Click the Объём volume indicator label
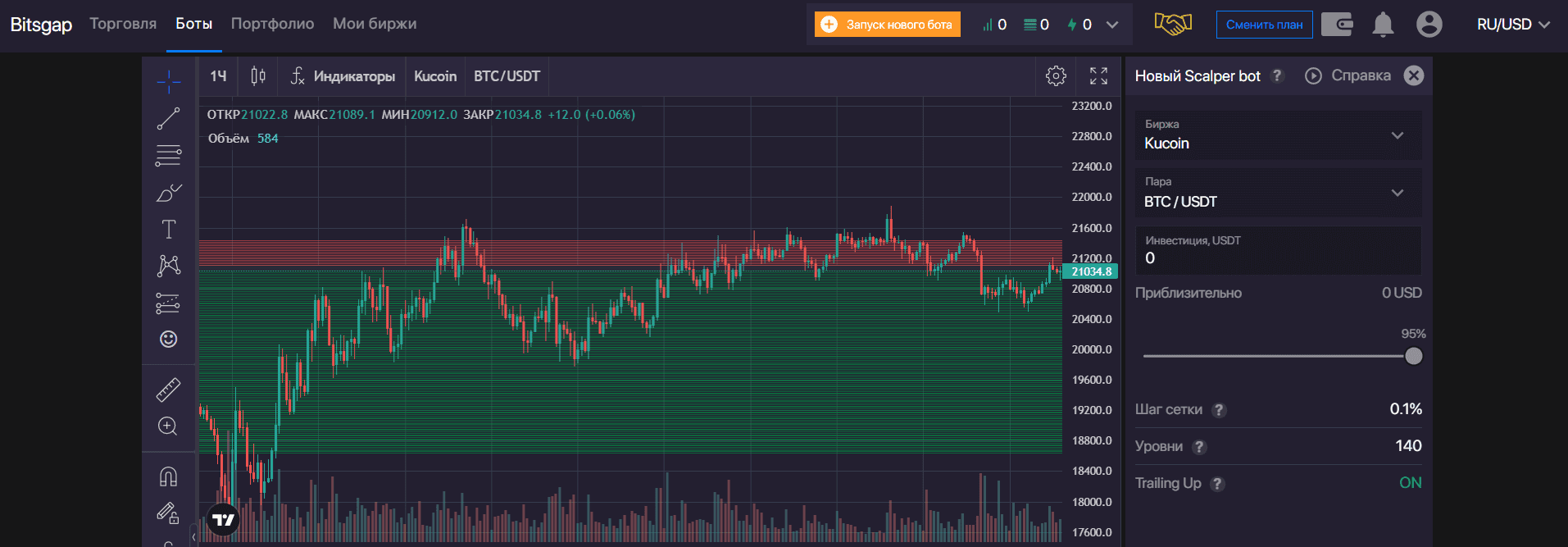 click(229, 139)
